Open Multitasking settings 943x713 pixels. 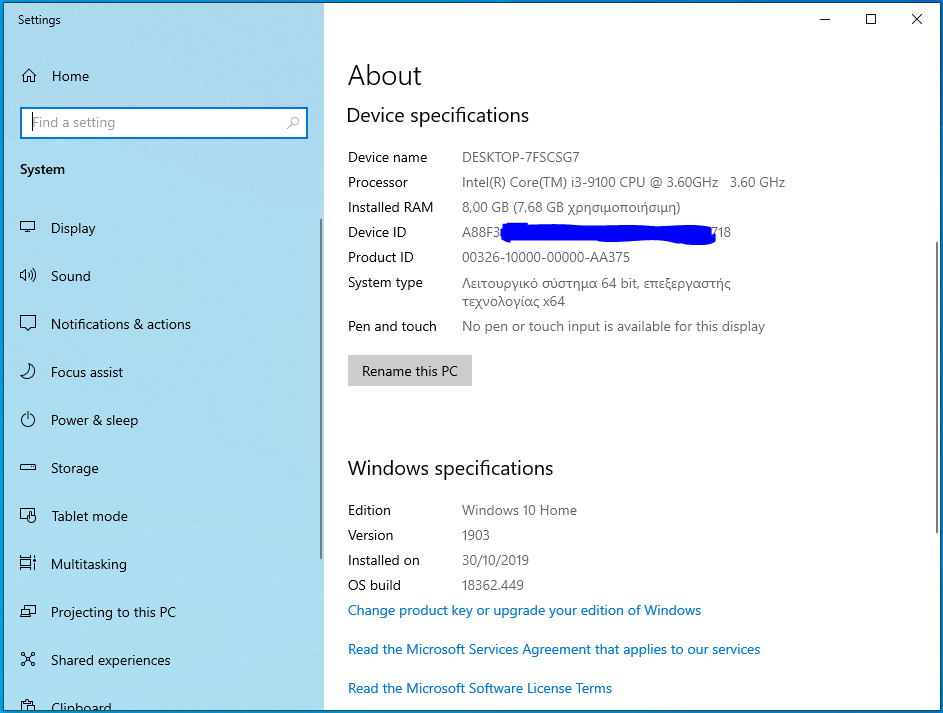89,565
